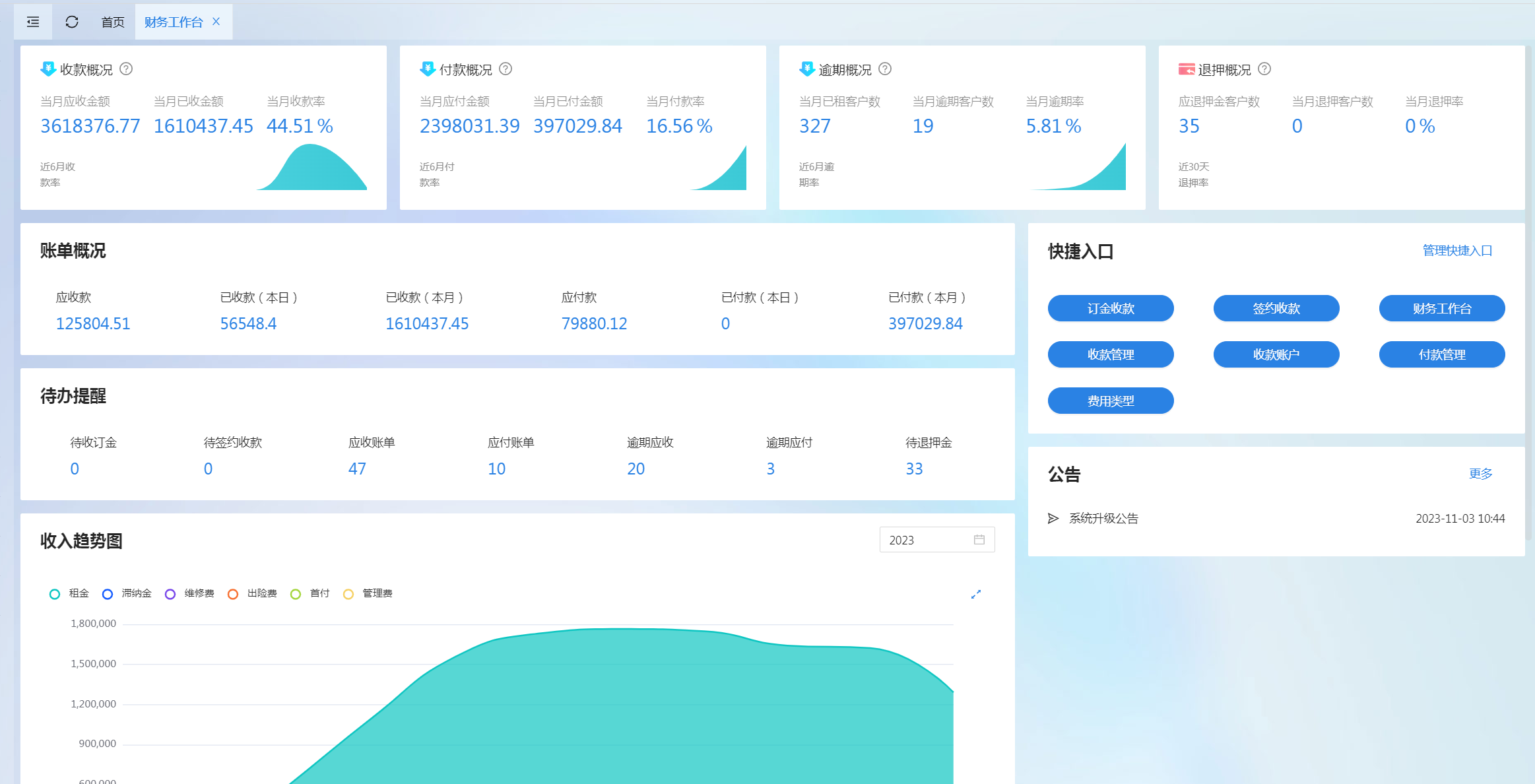
Task: Open help tooltip for 收款概况
Action: [126, 69]
